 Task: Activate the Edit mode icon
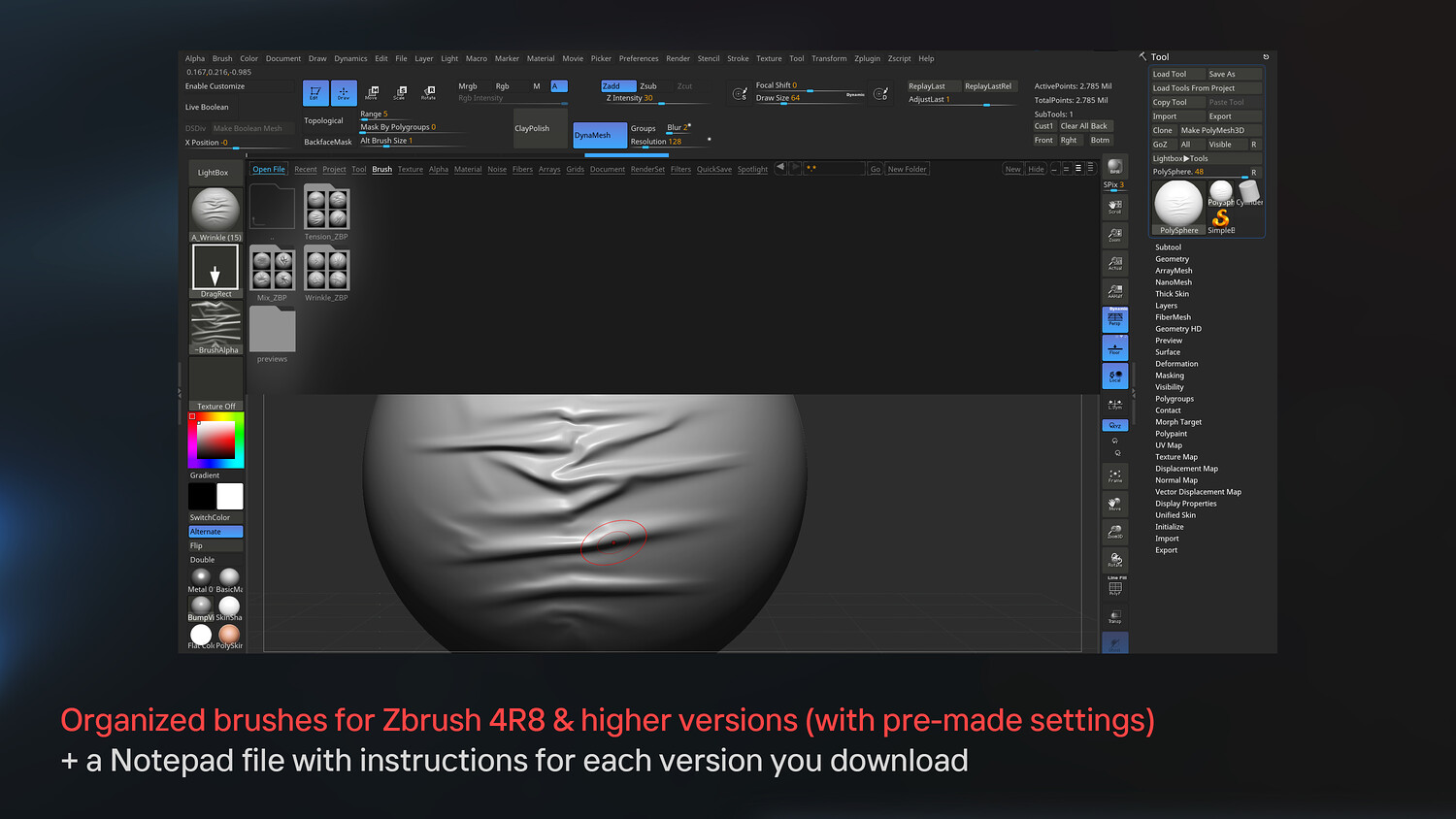tap(315, 92)
